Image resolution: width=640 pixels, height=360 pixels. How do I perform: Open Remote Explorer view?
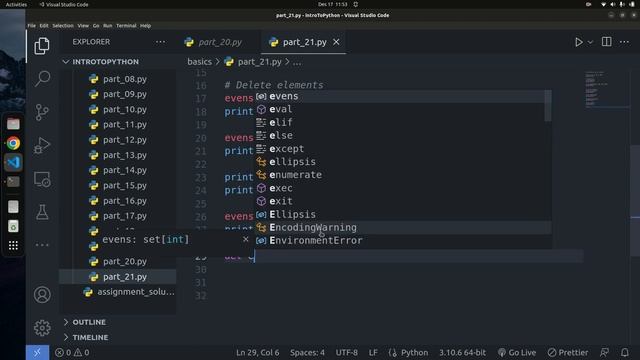(42, 179)
